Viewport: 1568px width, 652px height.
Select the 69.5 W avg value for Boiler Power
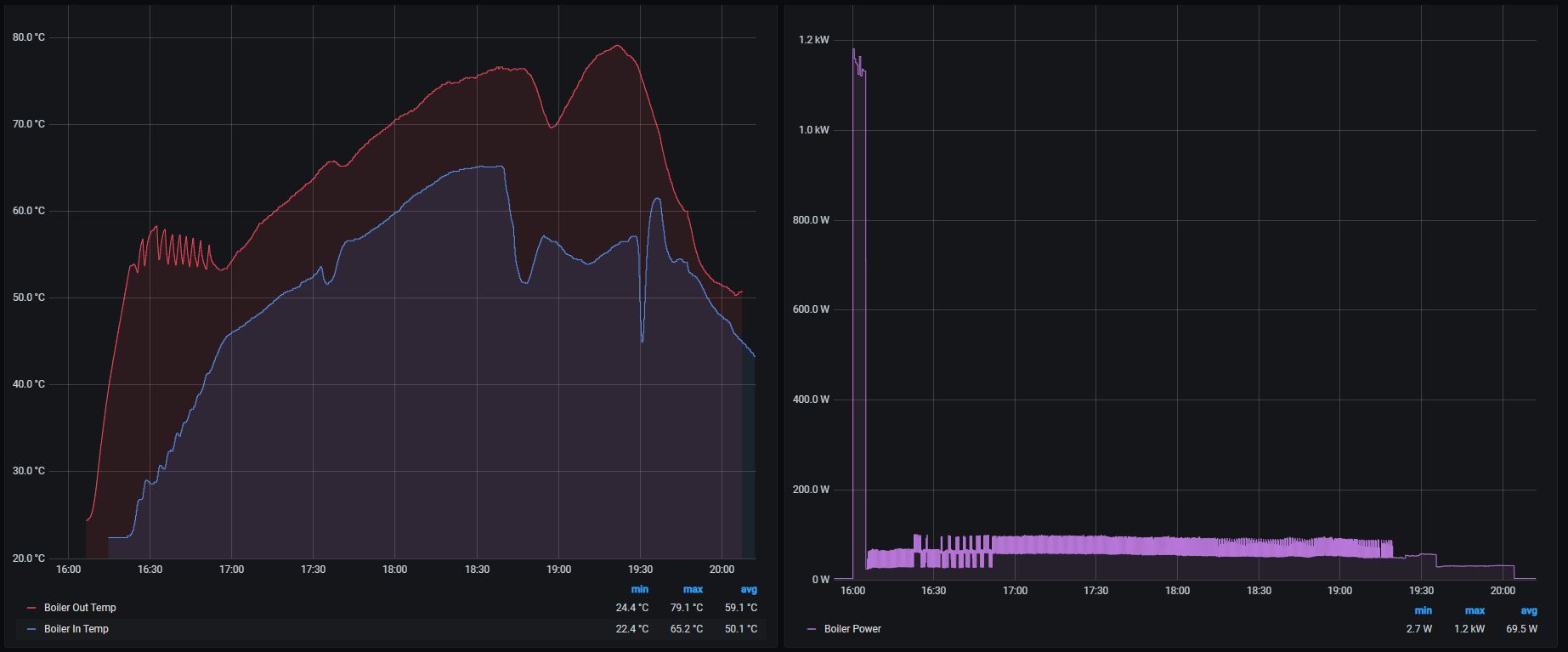1520,629
